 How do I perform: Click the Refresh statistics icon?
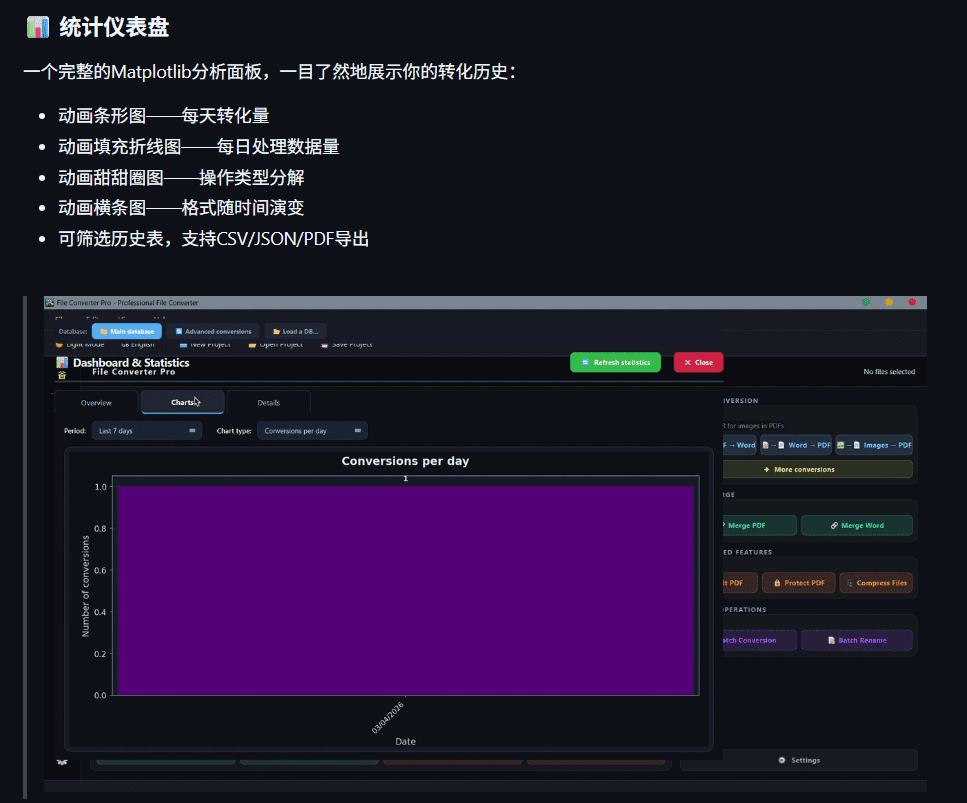pos(585,363)
